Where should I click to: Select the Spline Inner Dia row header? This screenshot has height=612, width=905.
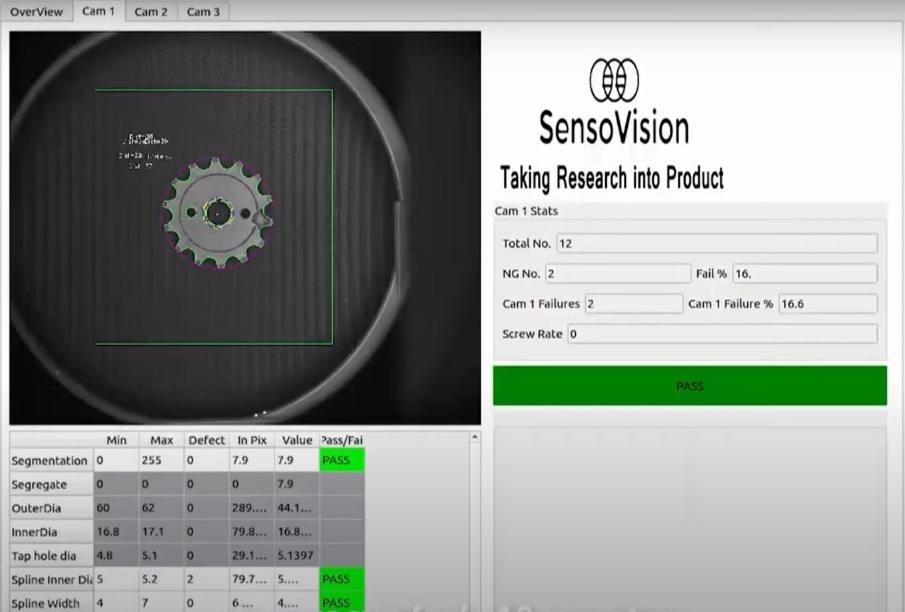51,579
